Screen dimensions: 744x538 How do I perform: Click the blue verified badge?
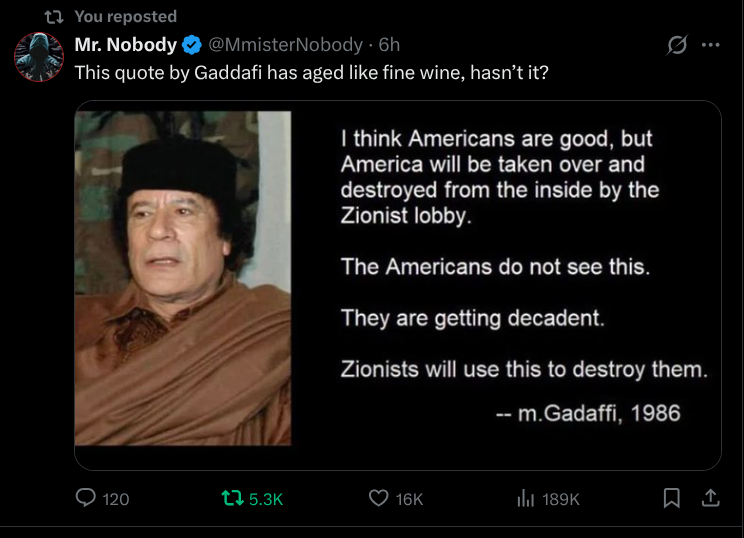[192, 45]
